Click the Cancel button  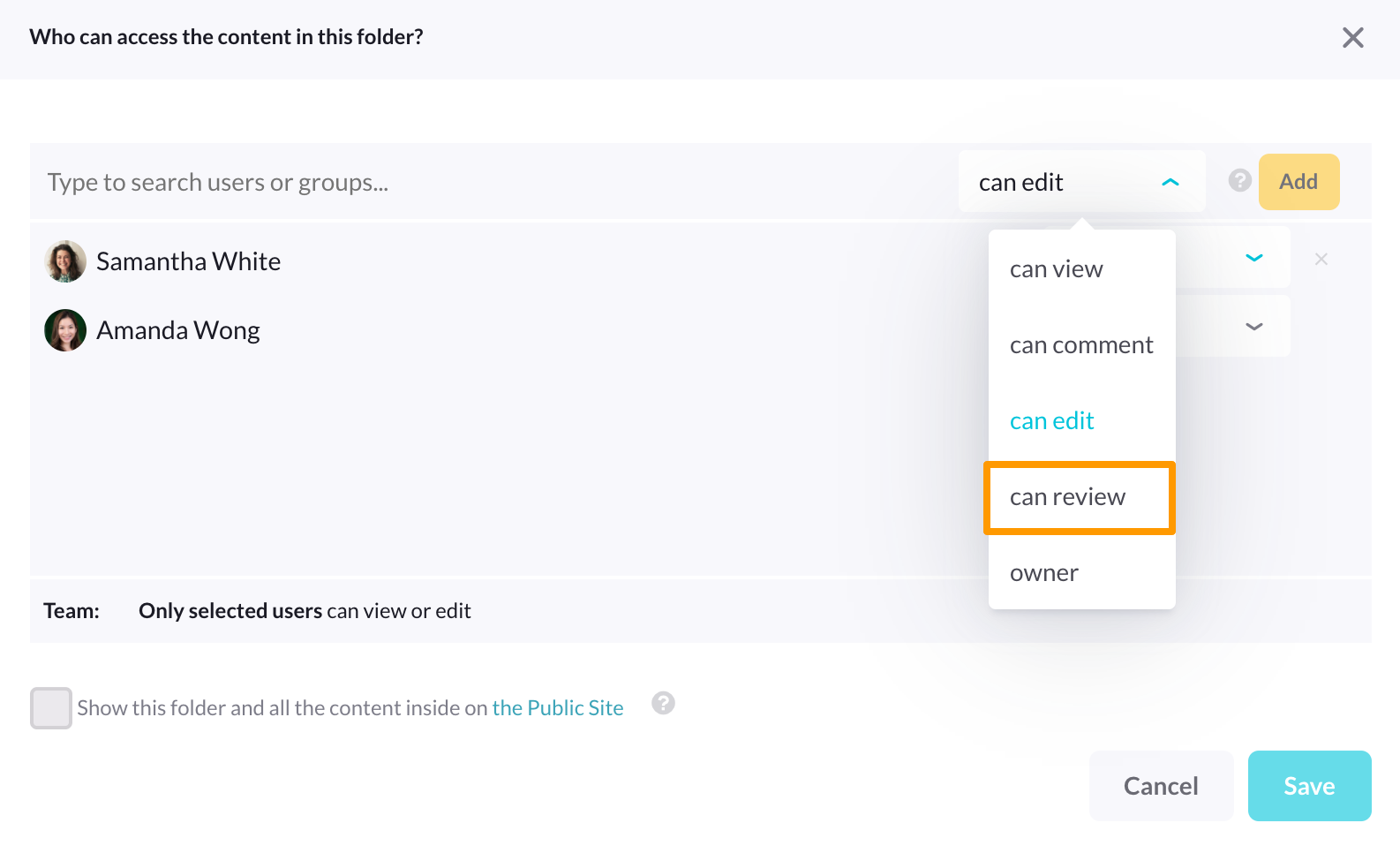tap(1161, 786)
